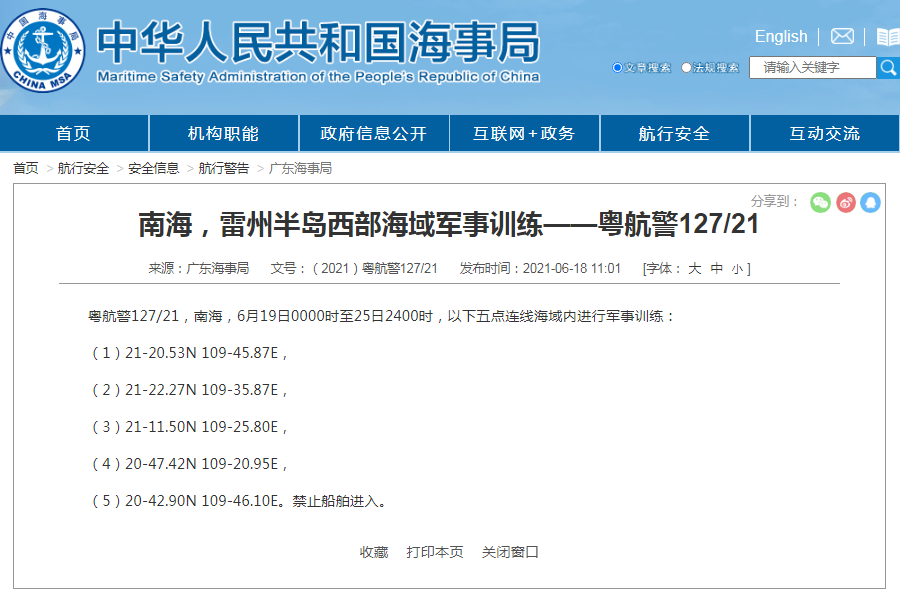Open the 互动交流 navigation tab
This screenshot has height=602, width=900.
point(824,134)
